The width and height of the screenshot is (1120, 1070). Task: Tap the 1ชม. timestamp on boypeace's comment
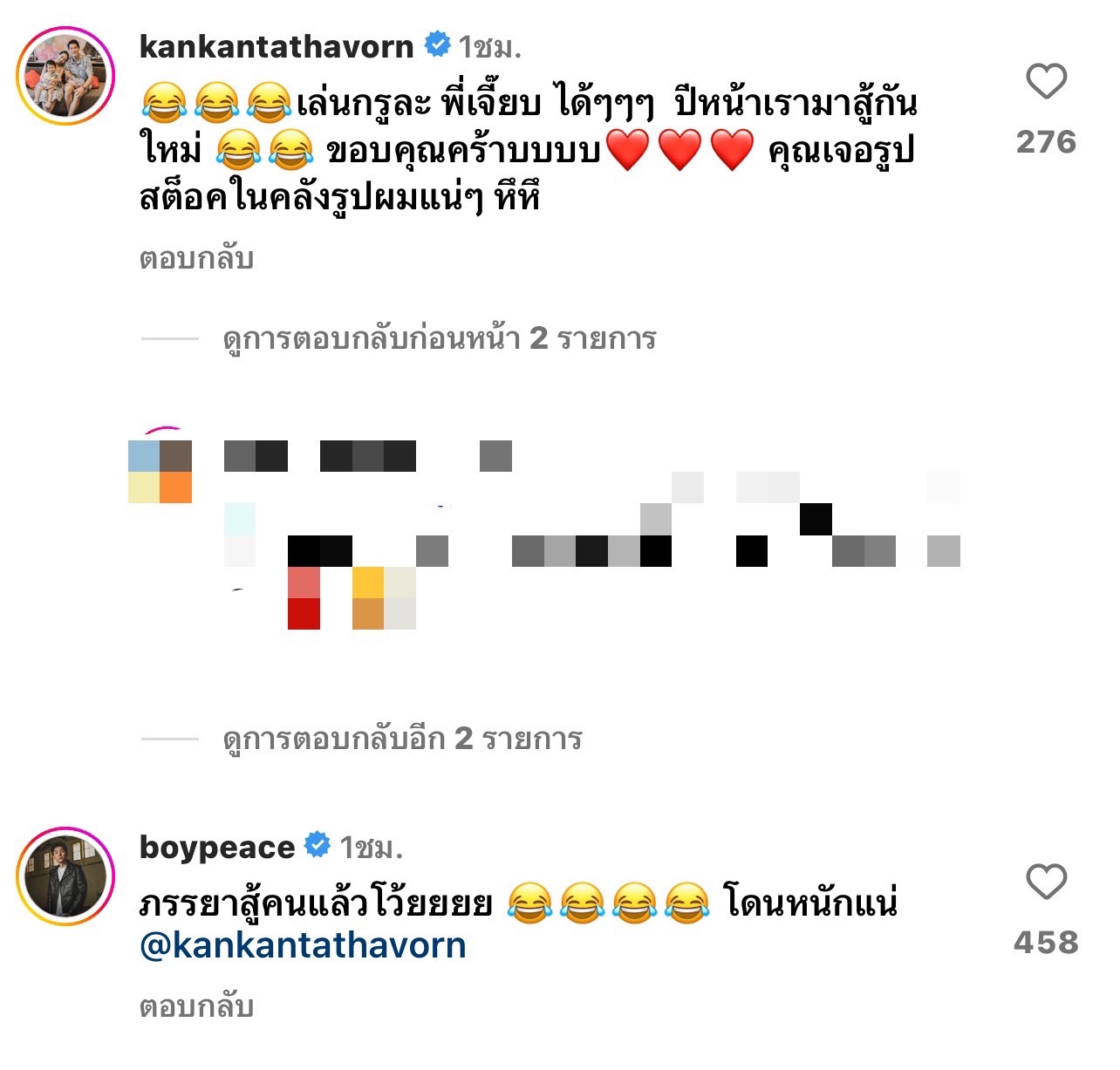[371, 848]
